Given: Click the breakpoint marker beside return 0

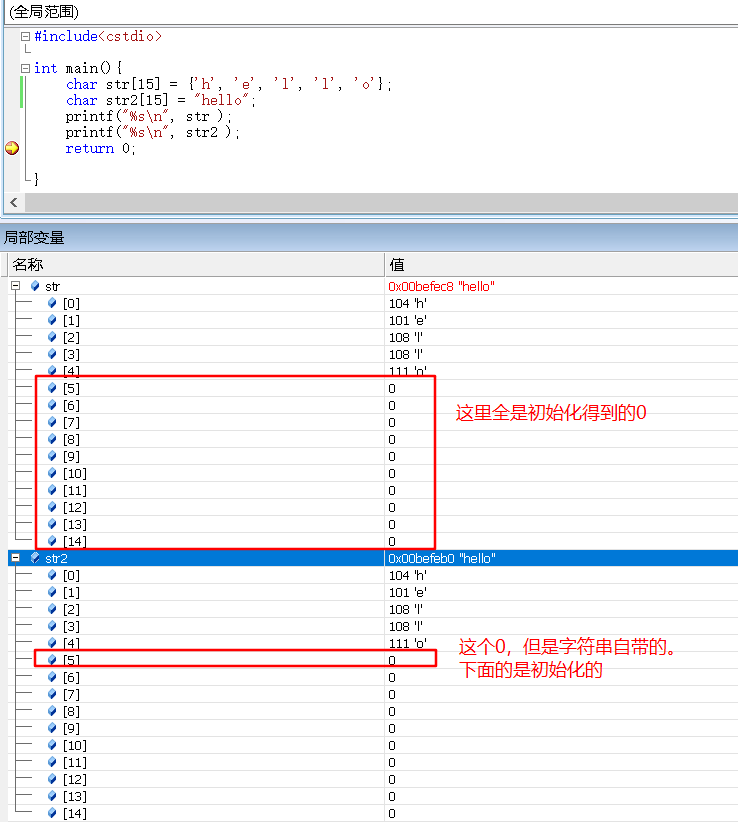Looking at the screenshot, I should click(12, 148).
